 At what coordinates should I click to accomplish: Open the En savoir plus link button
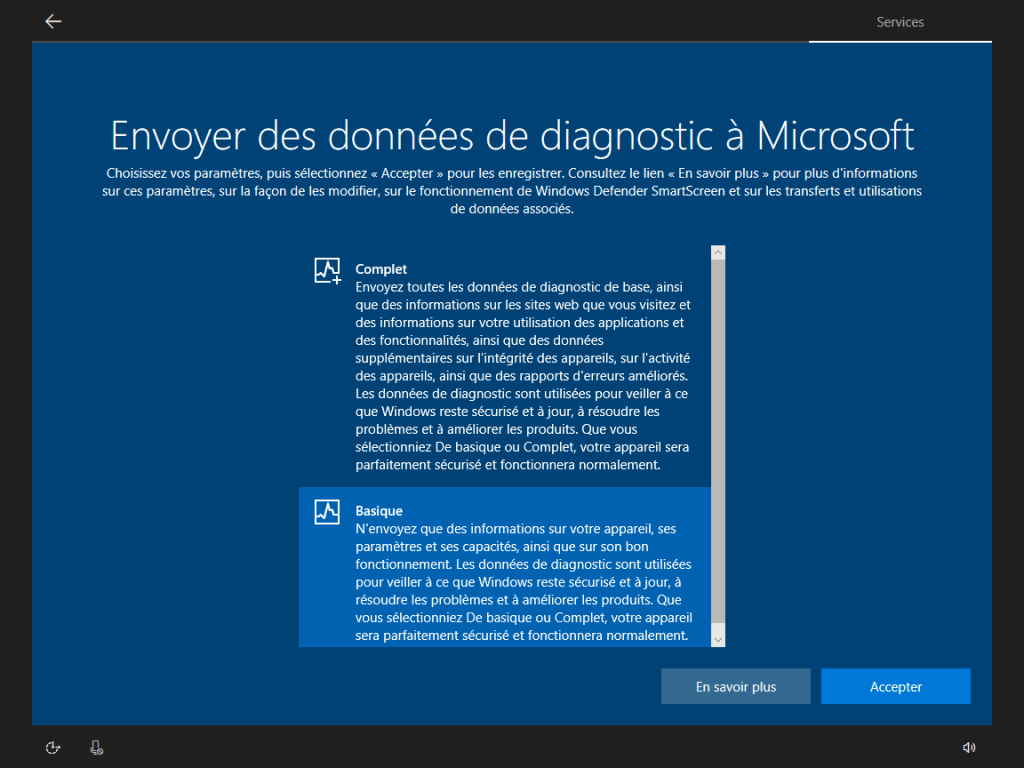pyautogui.click(x=736, y=687)
